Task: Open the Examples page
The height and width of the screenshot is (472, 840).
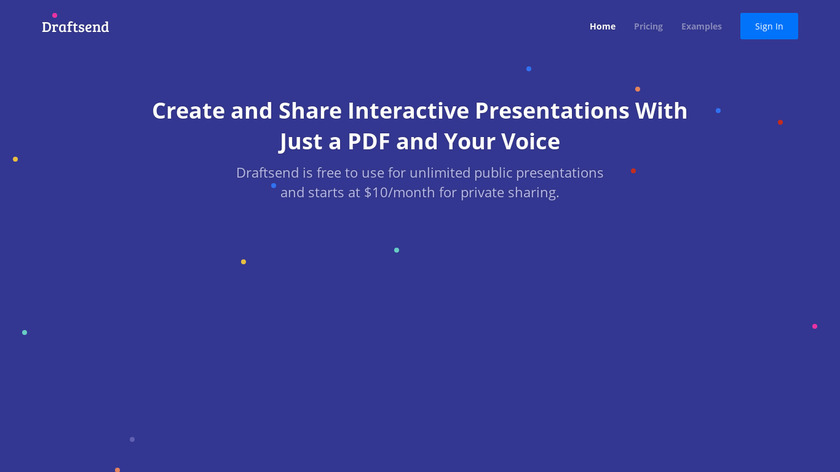Action: tap(701, 26)
